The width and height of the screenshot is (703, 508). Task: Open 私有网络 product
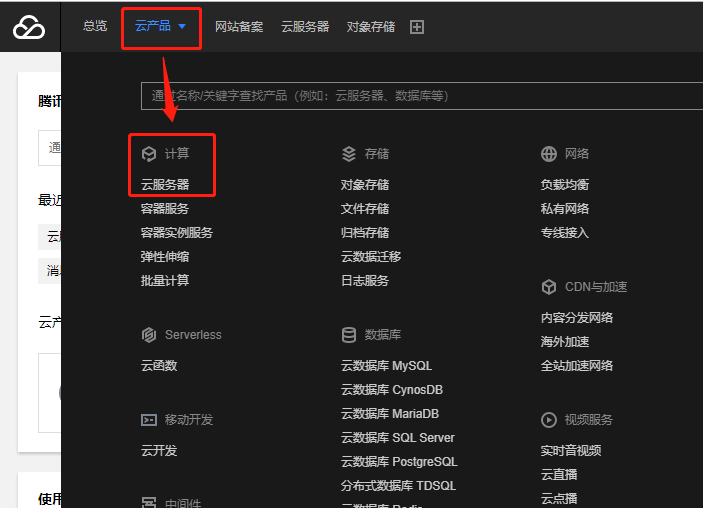tap(565, 208)
